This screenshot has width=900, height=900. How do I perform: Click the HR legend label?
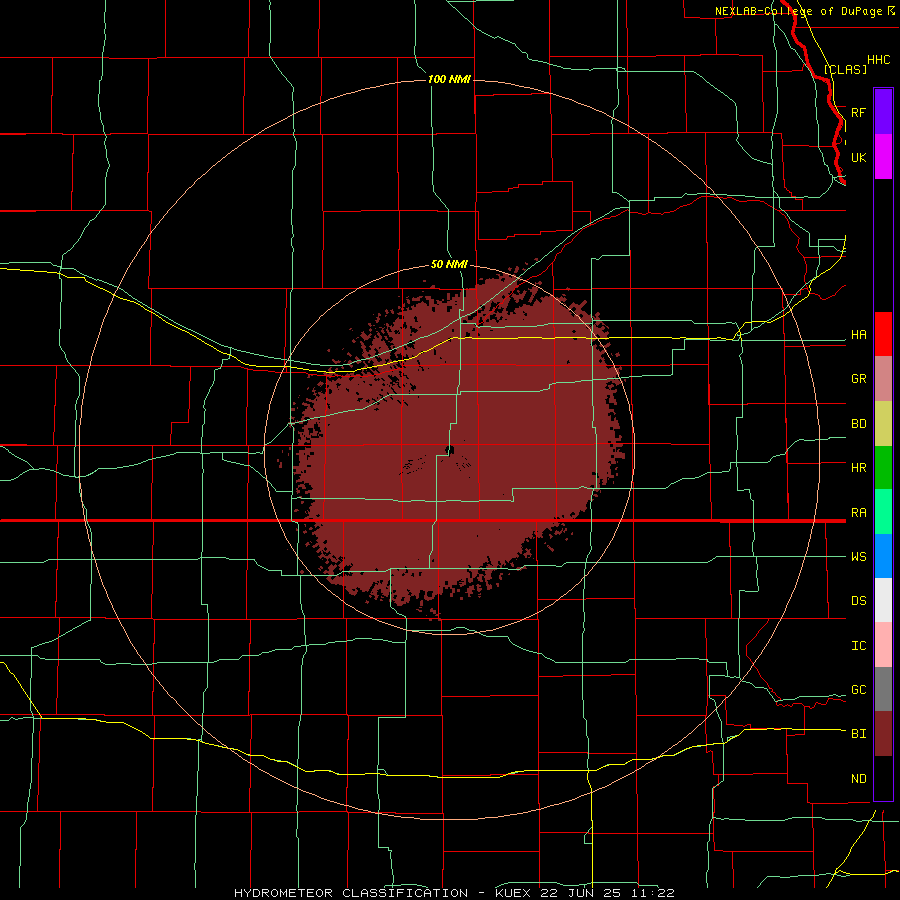point(859,468)
